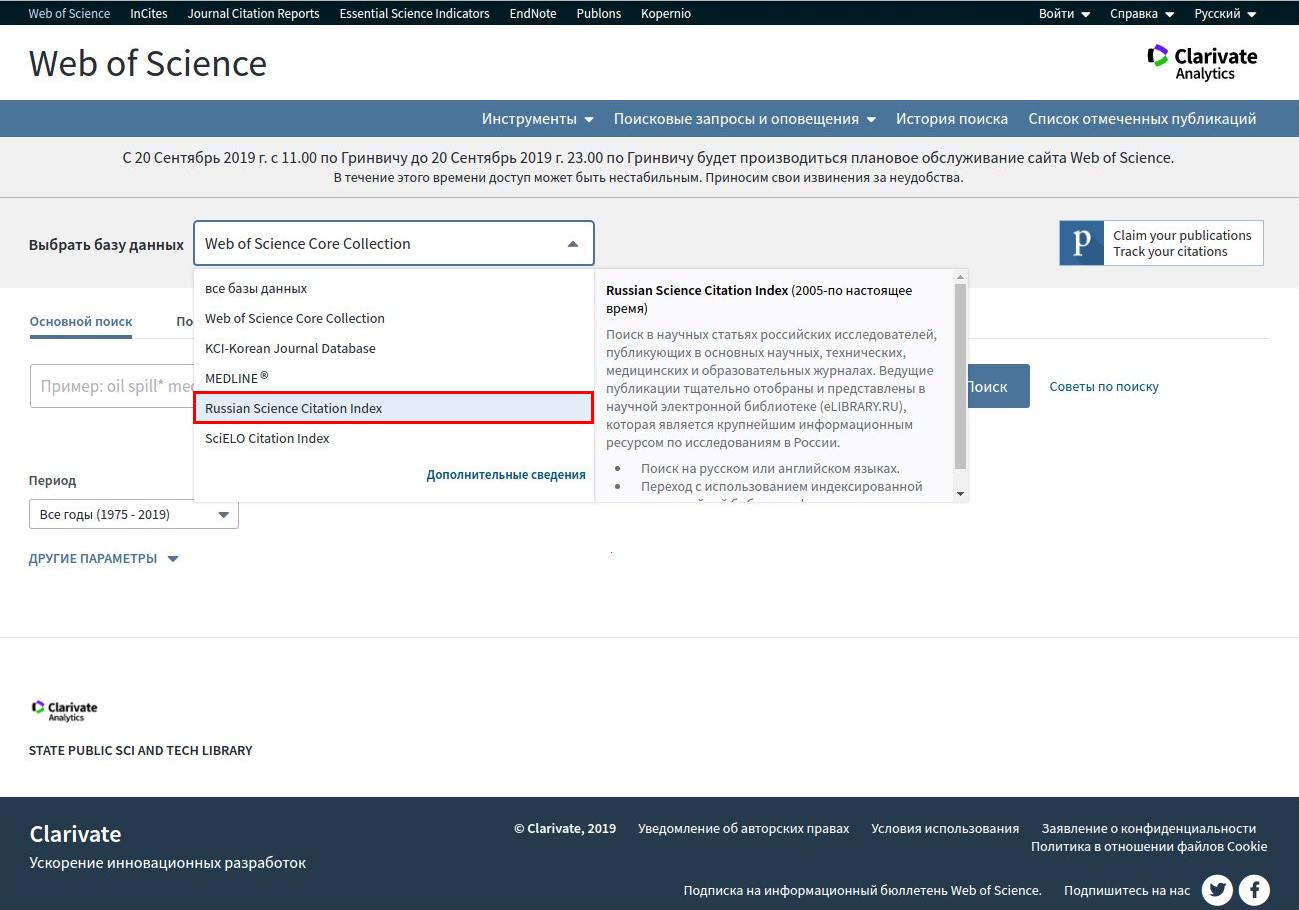Choose KCI-Korean Journal Database option
Viewport: 1299px width, 910px height.
click(290, 348)
